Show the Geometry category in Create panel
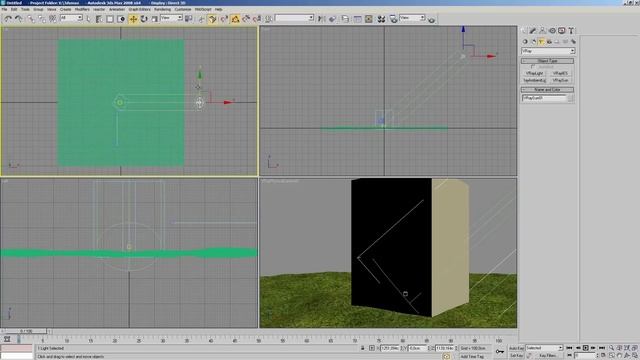 tap(525, 42)
